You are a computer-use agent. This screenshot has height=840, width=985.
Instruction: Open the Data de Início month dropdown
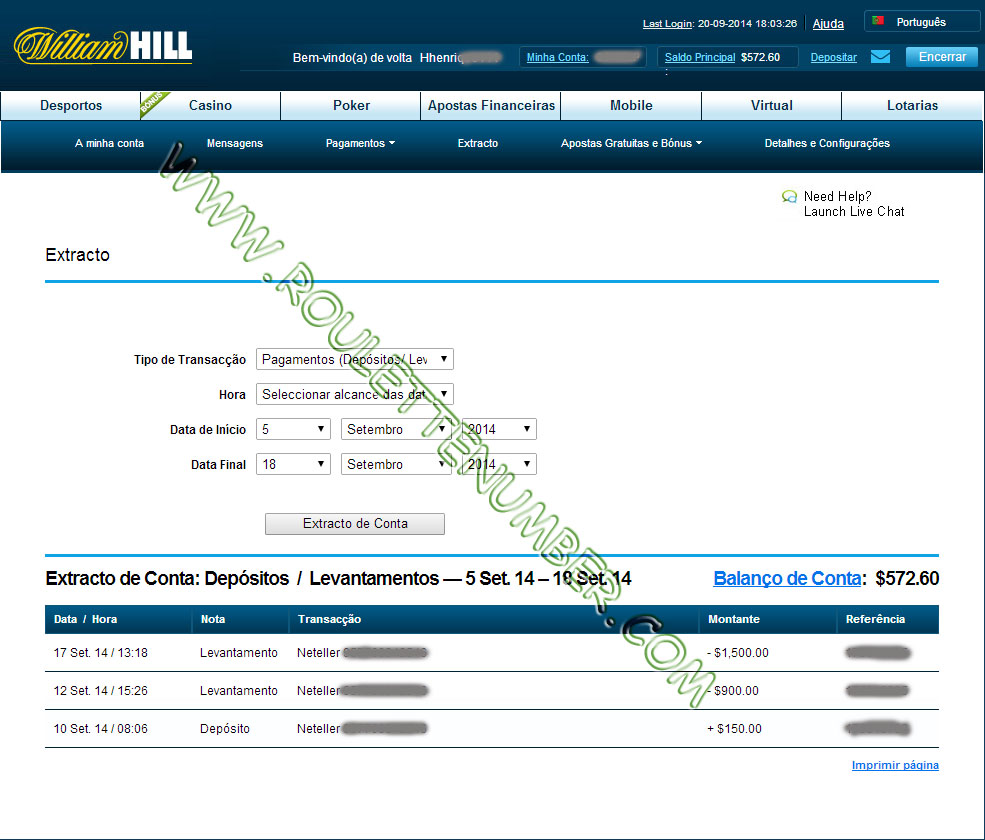[396, 429]
